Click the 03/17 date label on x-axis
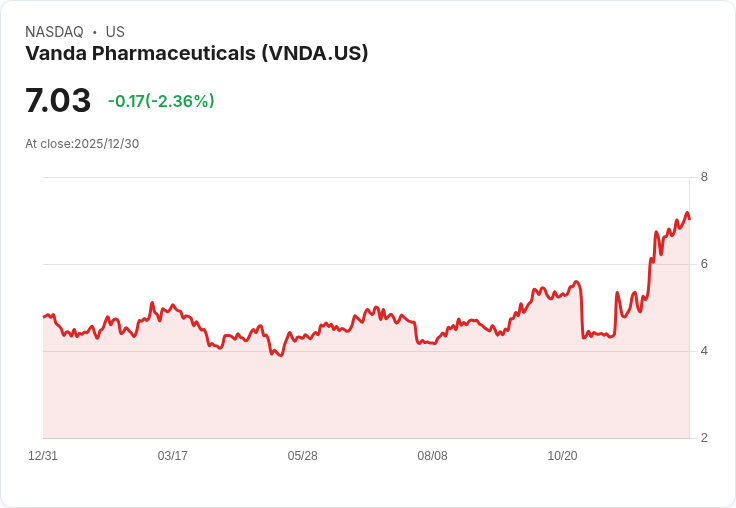This screenshot has width=736, height=508. [x=173, y=456]
